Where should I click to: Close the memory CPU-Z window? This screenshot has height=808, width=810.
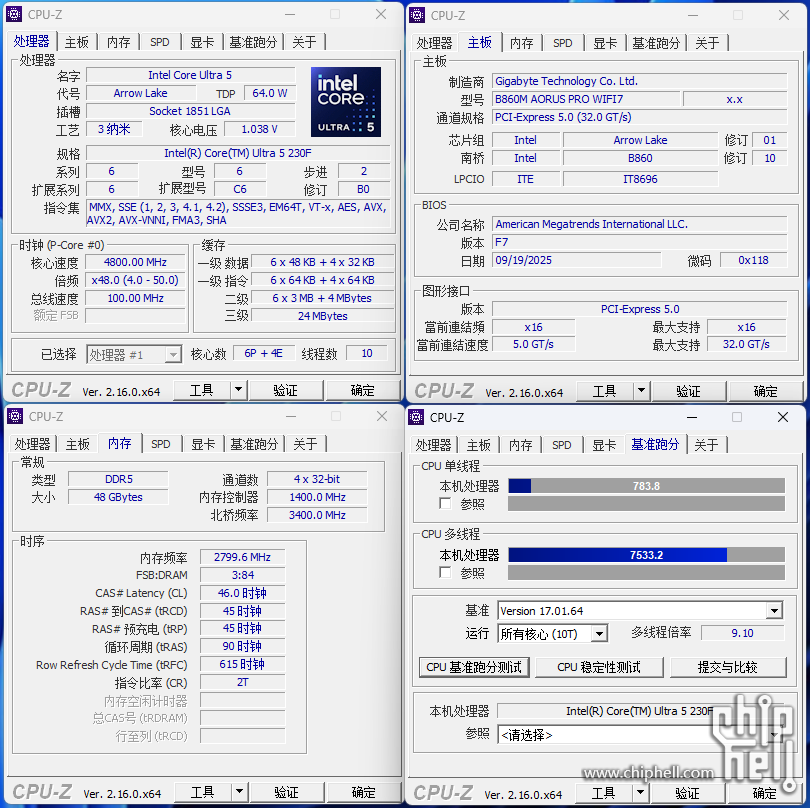pos(381,416)
